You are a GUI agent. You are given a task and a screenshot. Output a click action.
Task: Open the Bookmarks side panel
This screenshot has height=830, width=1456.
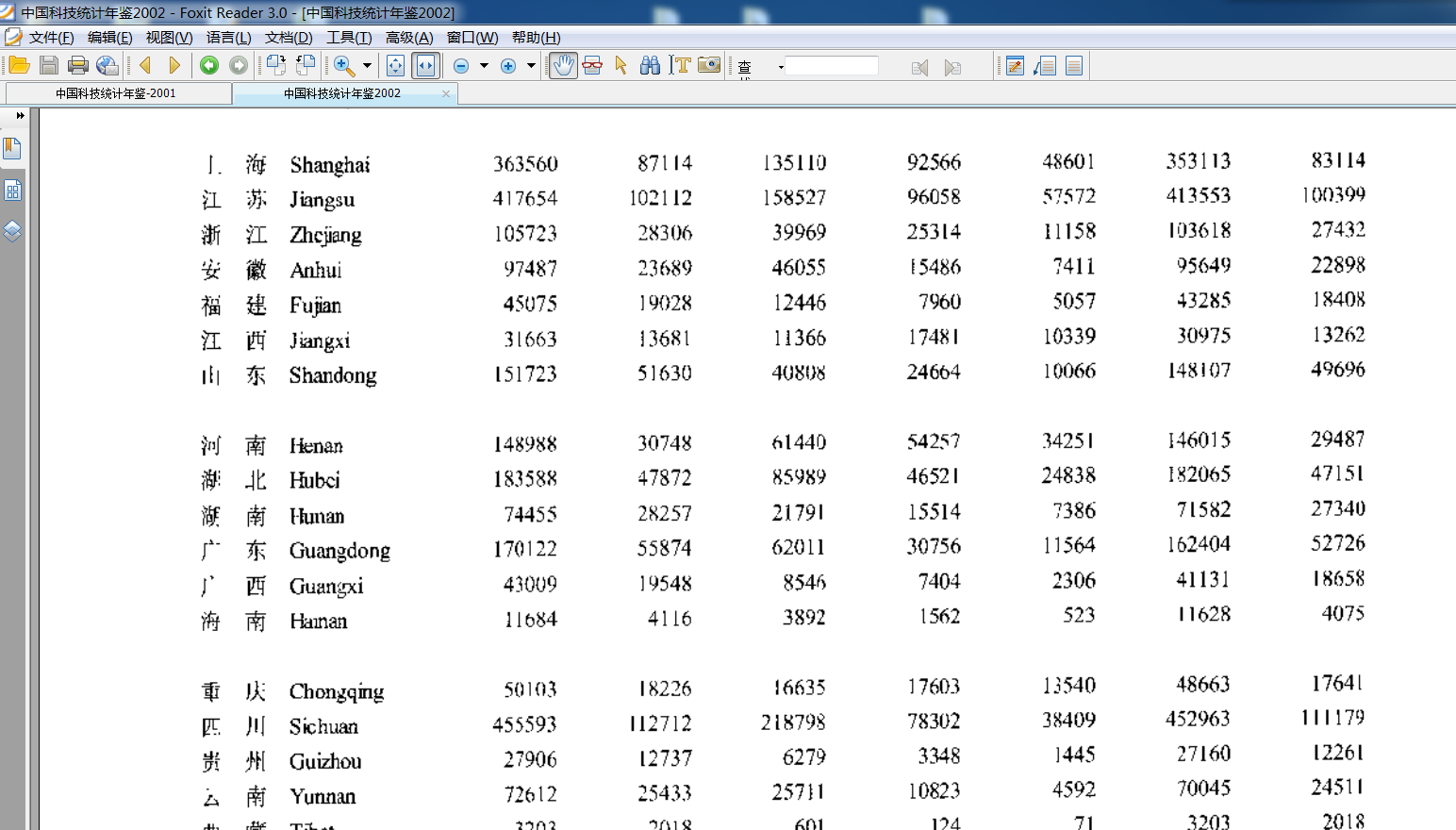12,148
